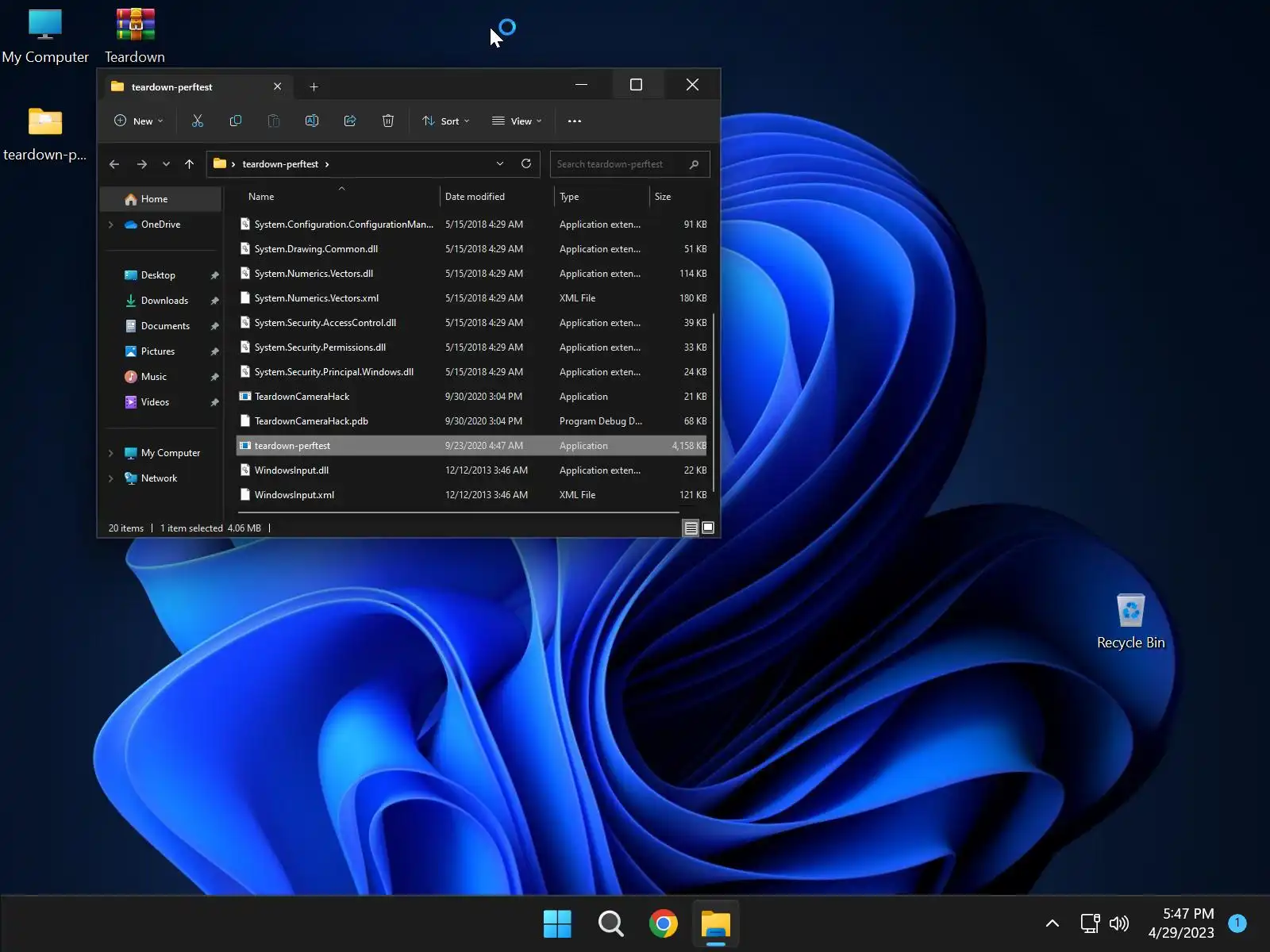Click the Delete trash can icon

388,121
